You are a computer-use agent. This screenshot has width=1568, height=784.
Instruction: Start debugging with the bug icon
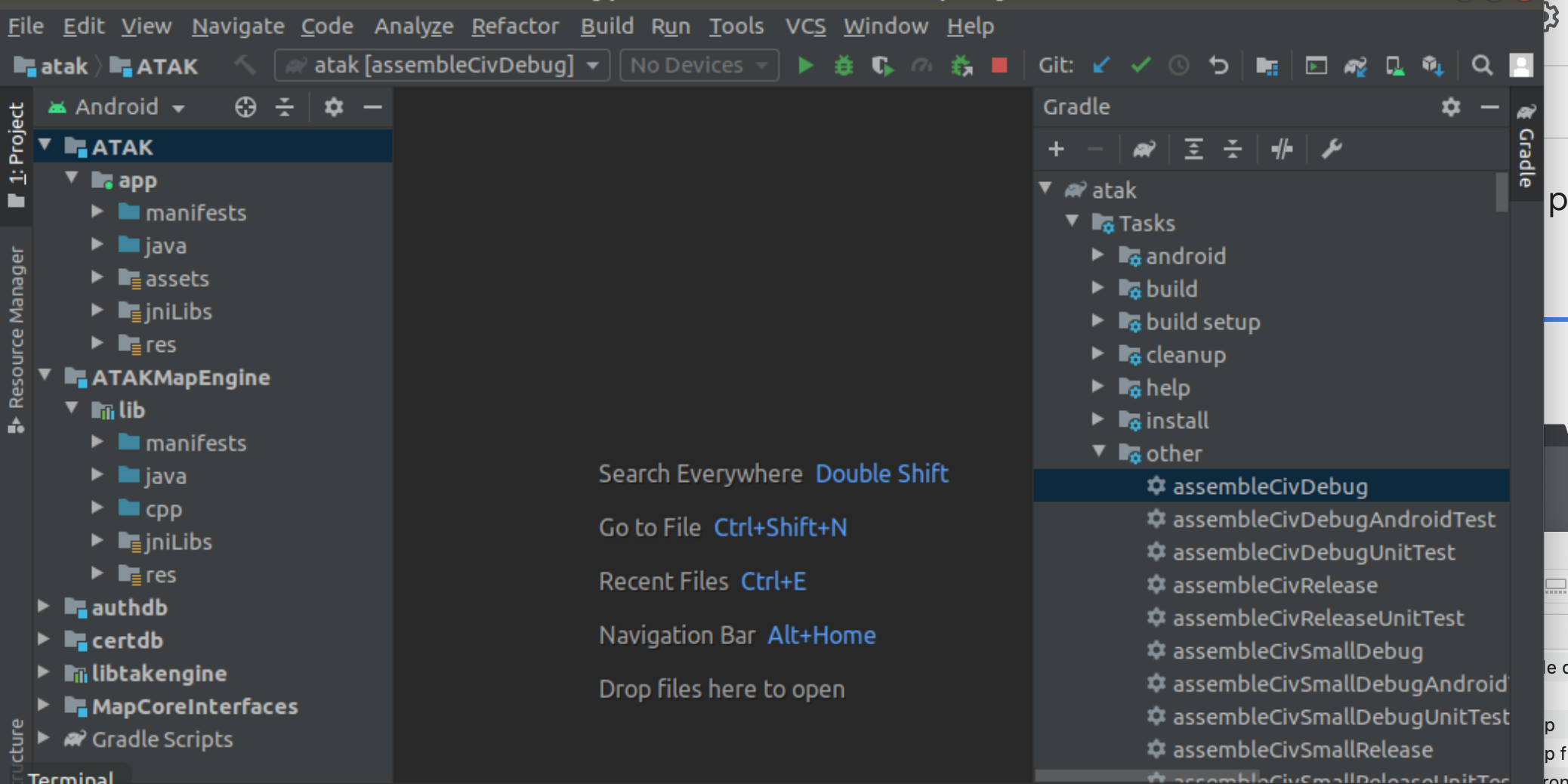[844, 66]
